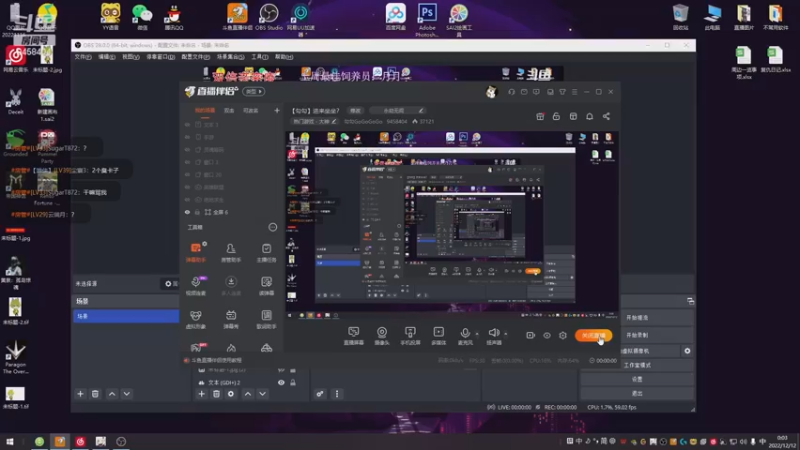Viewport: 800px width, 450px height.
Task: Open the 弹幕助手 tool in toolbox
Action: (196, 252)
